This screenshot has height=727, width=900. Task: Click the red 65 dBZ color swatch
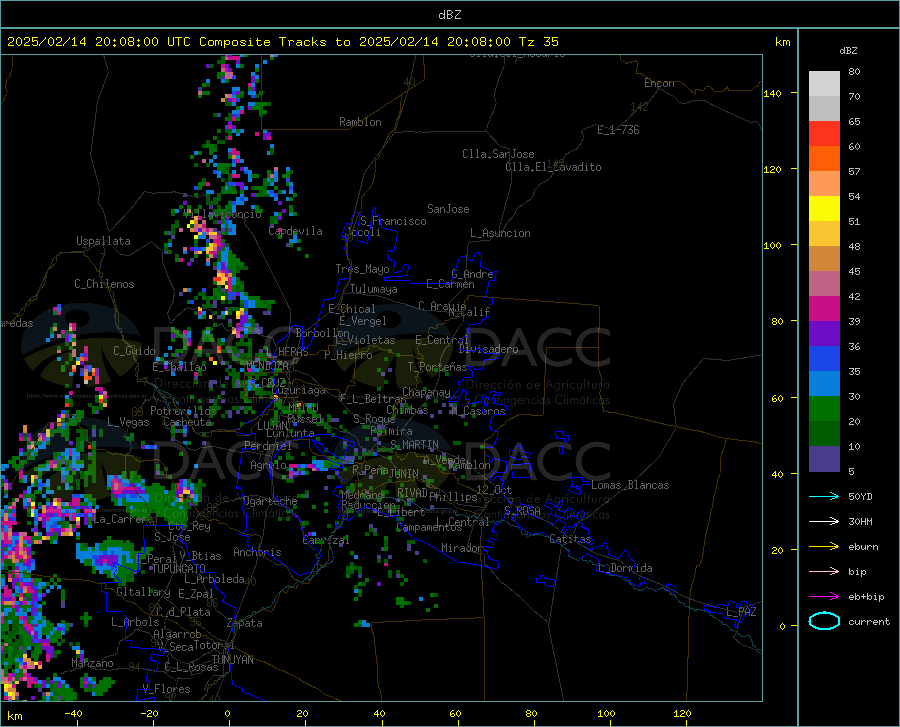[824, 134]
